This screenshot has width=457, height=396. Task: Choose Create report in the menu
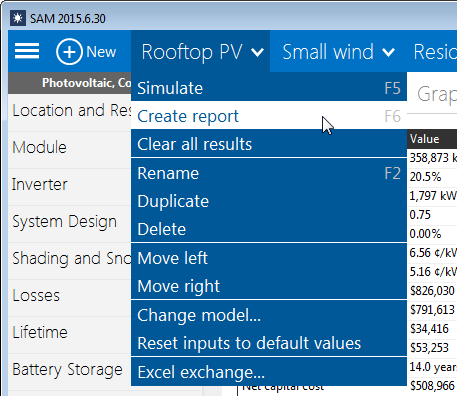pyautogui.click(x=269, y=116)
